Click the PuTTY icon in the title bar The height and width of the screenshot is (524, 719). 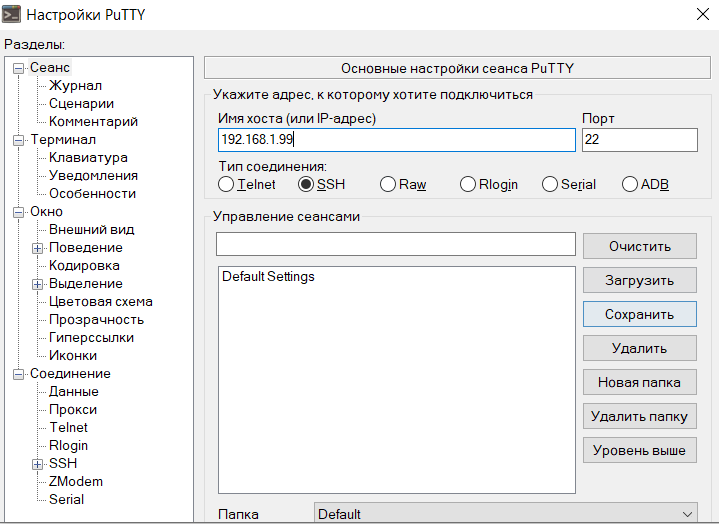[11, 14]
